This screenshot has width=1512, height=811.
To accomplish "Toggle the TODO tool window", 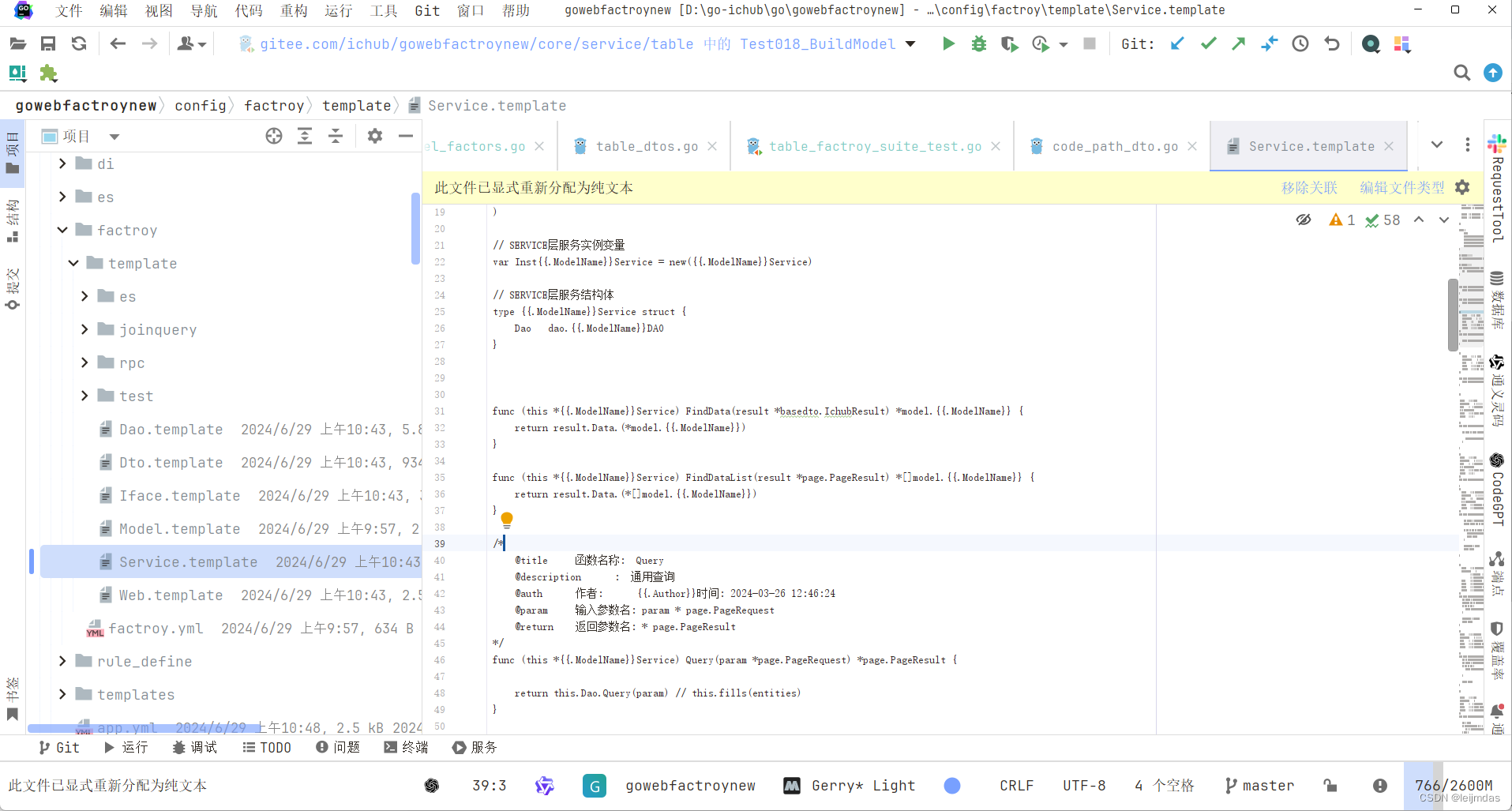I will click(x=267, y=747).
